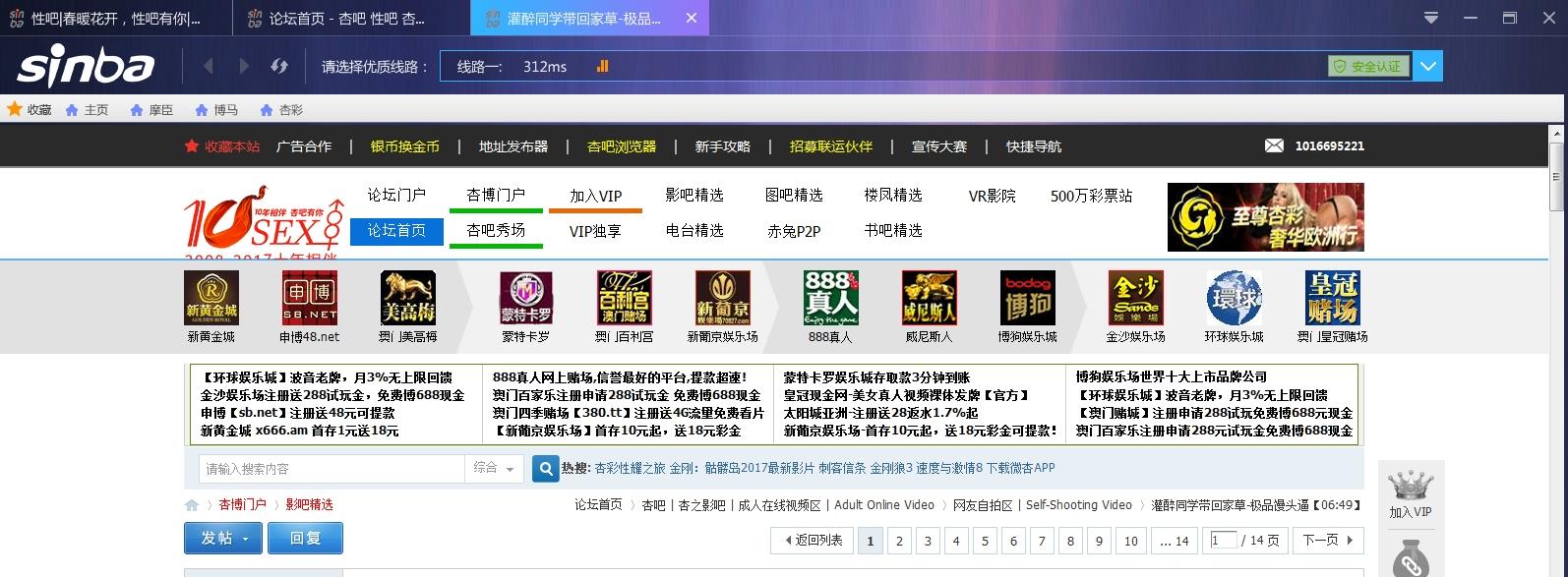Click 快捷导航 in the top bar
This screenshot has width=1568, height=577.
click(x=1034, y=146)
